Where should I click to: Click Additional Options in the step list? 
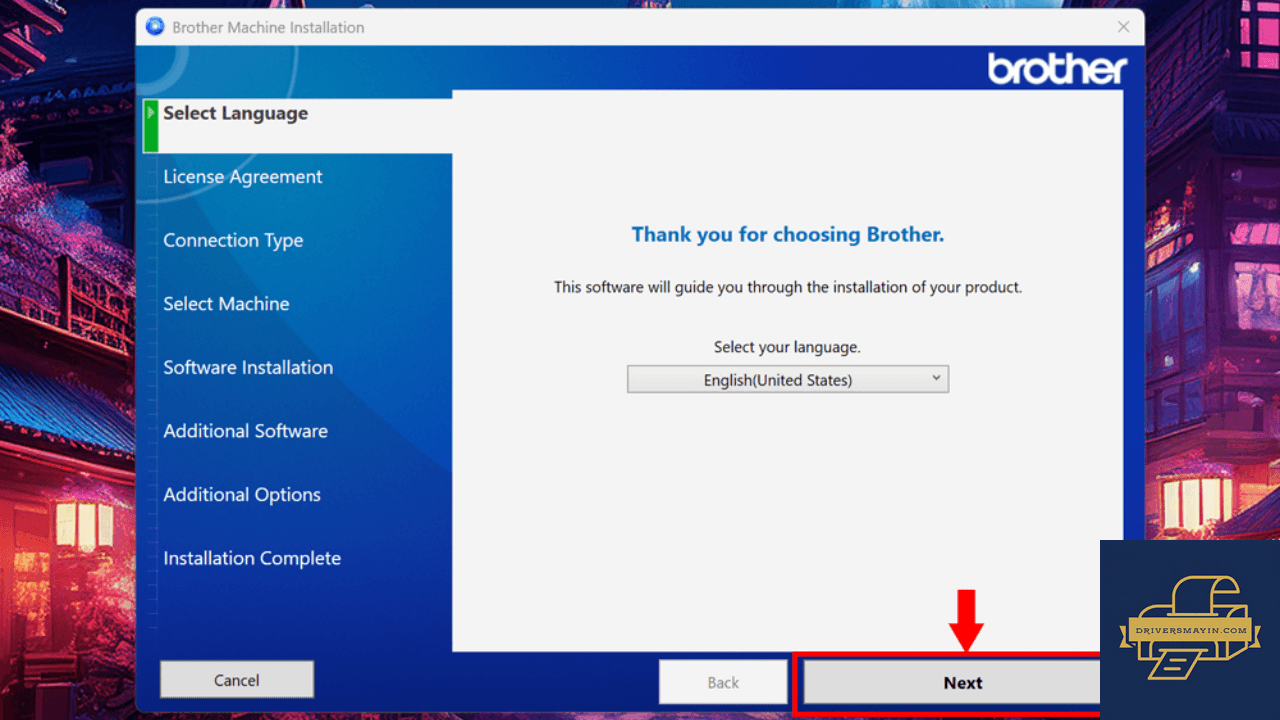(x=242, y=495)
